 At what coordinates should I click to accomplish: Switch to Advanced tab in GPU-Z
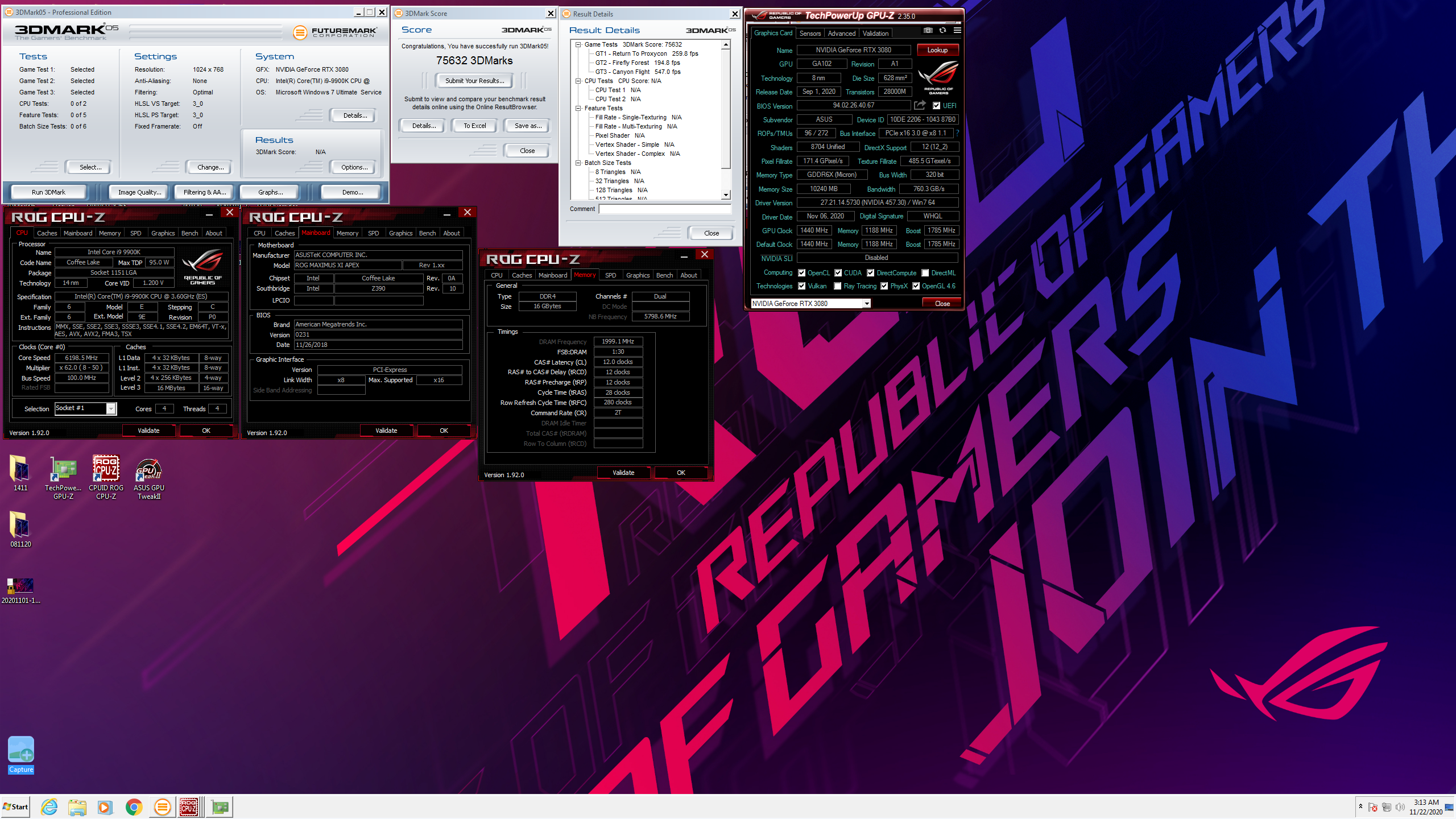coord(841,34)
